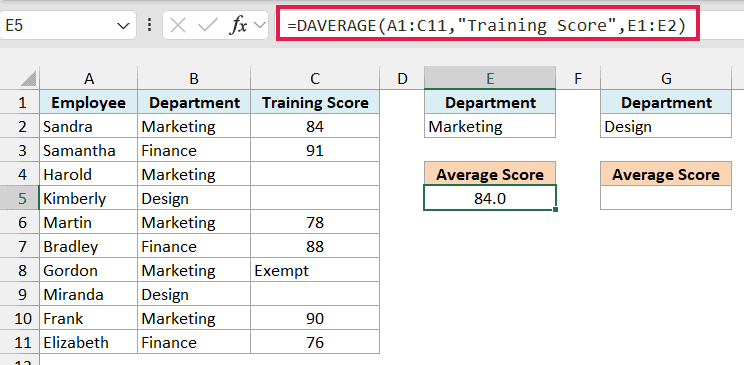The image size is (744, 365).
Task: Click the Average Score label in column E
Action: coord(490,174)
